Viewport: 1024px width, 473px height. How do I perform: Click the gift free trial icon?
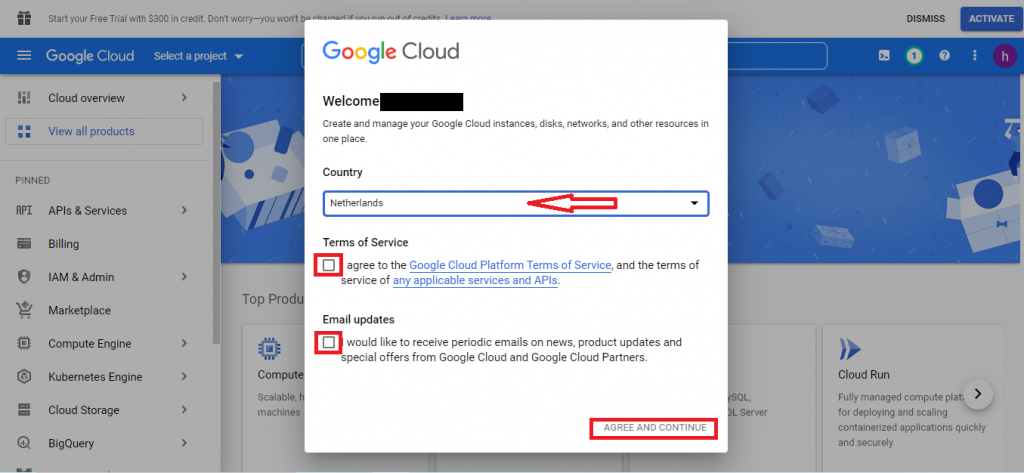pyautogui.click(x=24, y=18)
